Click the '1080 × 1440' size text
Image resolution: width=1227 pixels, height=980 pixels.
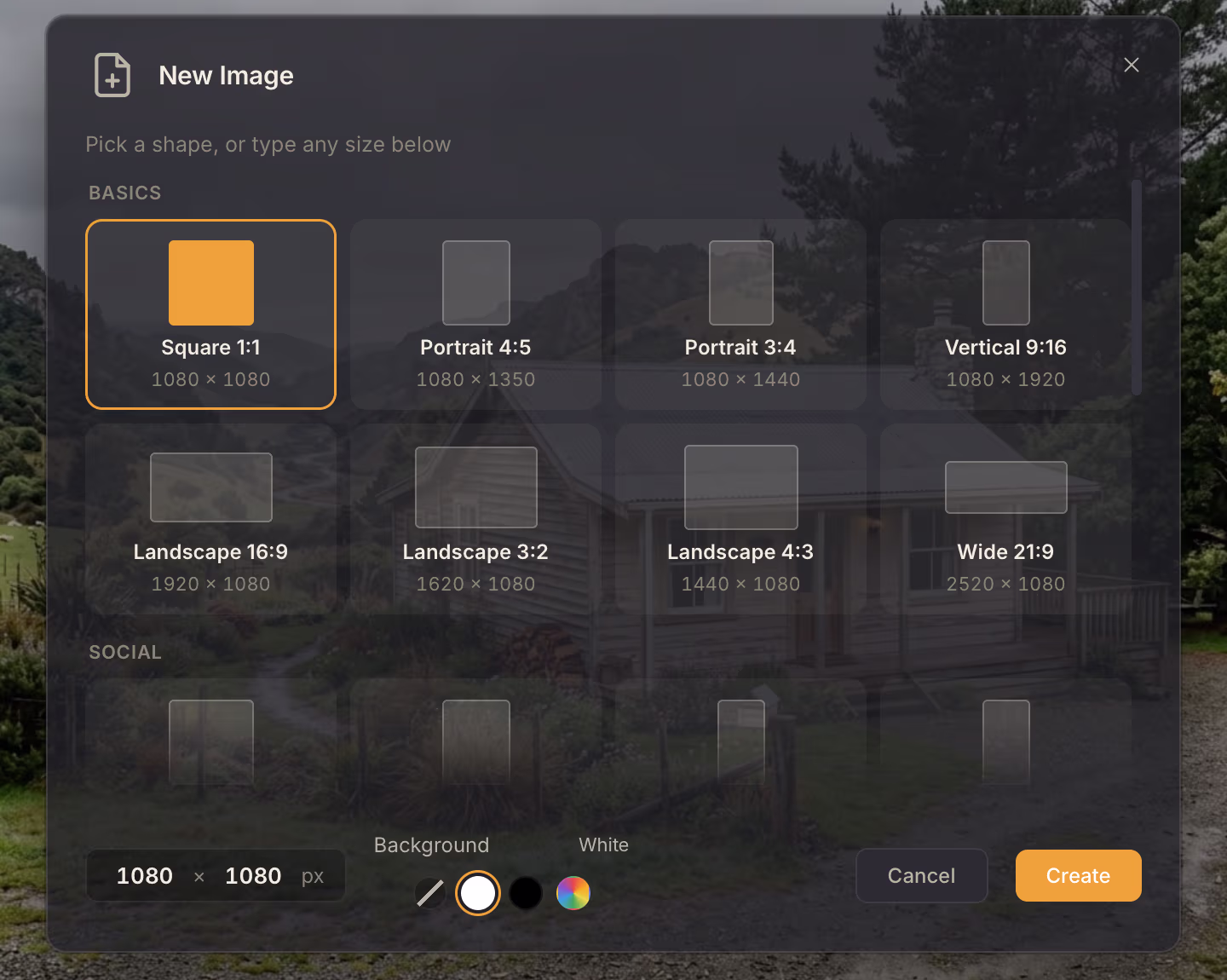(740, 379)
